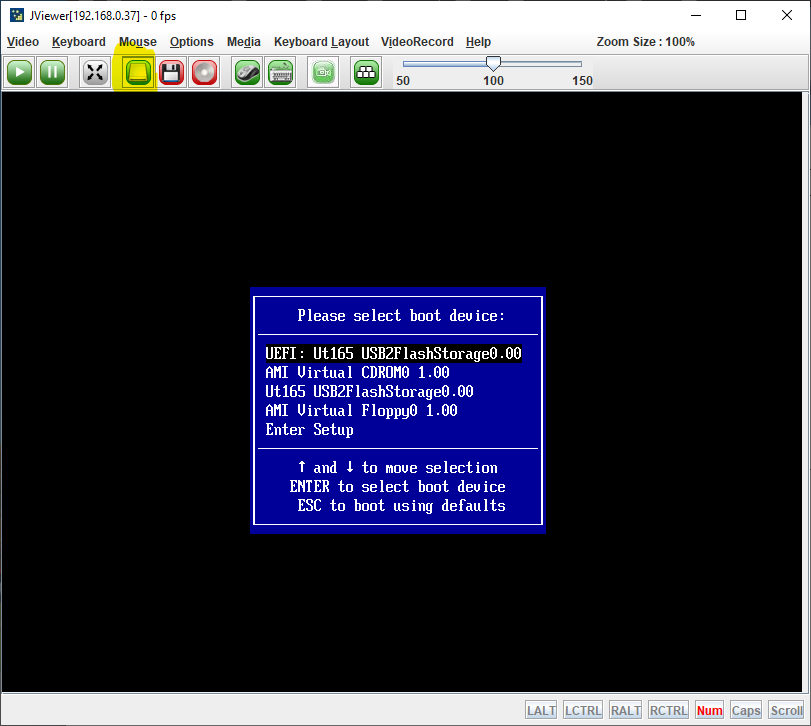Click the floppy disk capture screen icon
Image resolution: width=811 pixels, height=726 pixels.
click(171, 72)
